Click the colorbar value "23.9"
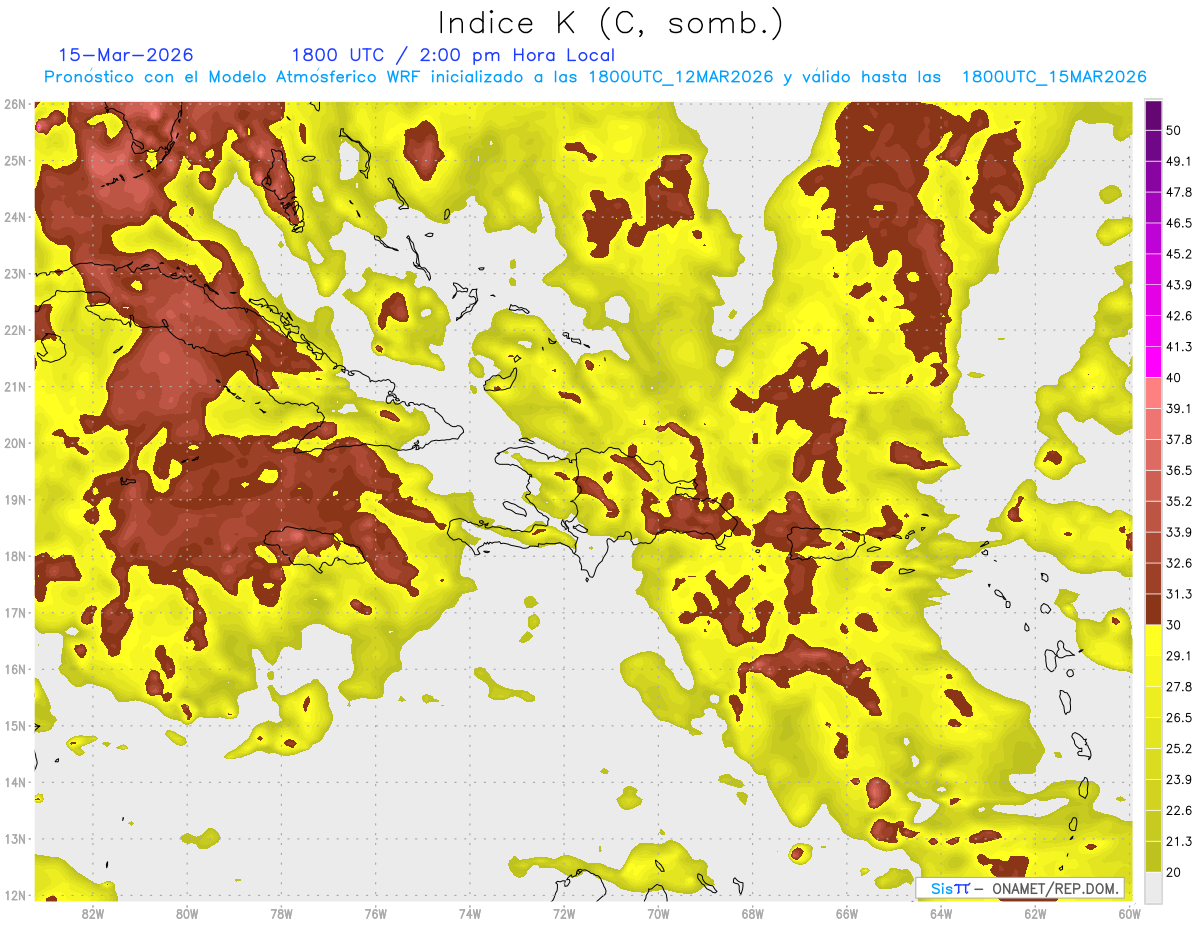 coord(1178,780)
